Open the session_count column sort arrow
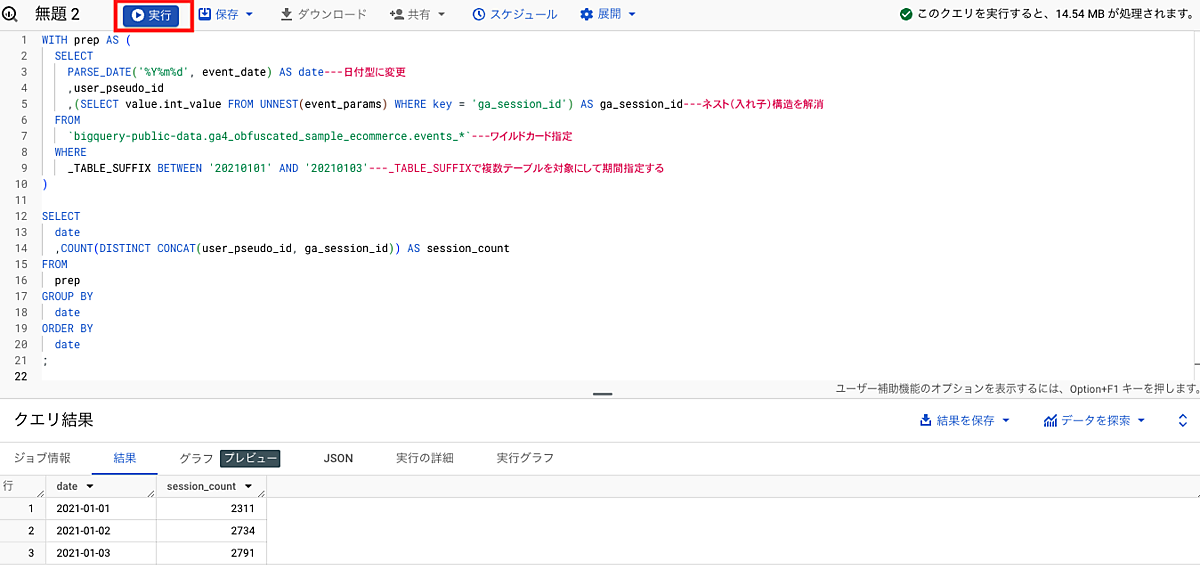 248,487
